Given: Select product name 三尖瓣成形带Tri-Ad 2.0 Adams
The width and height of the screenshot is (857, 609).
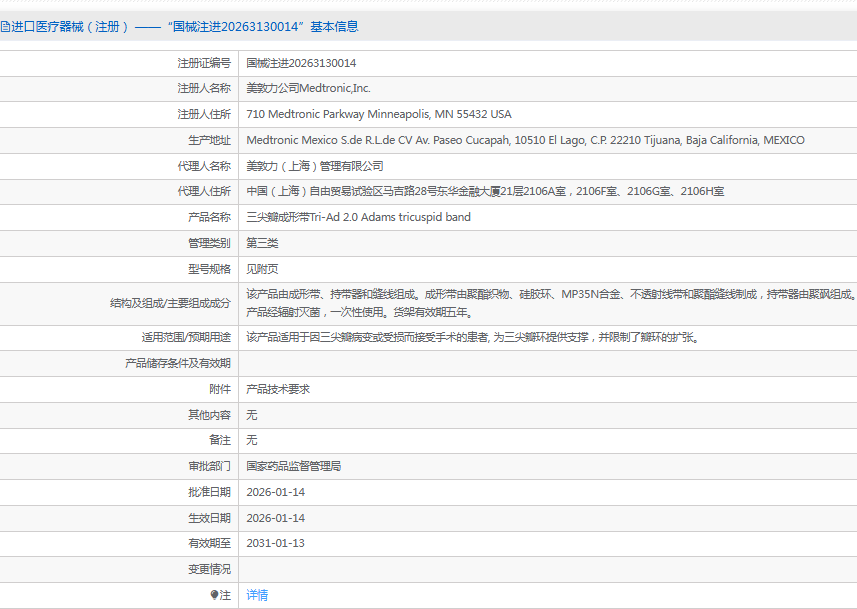Looking at the screenshot, I should pos(358,217).
